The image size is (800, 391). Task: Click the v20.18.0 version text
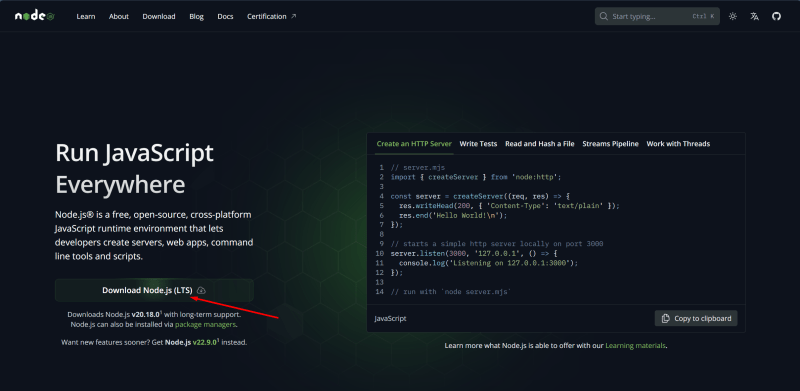point(146,314)
